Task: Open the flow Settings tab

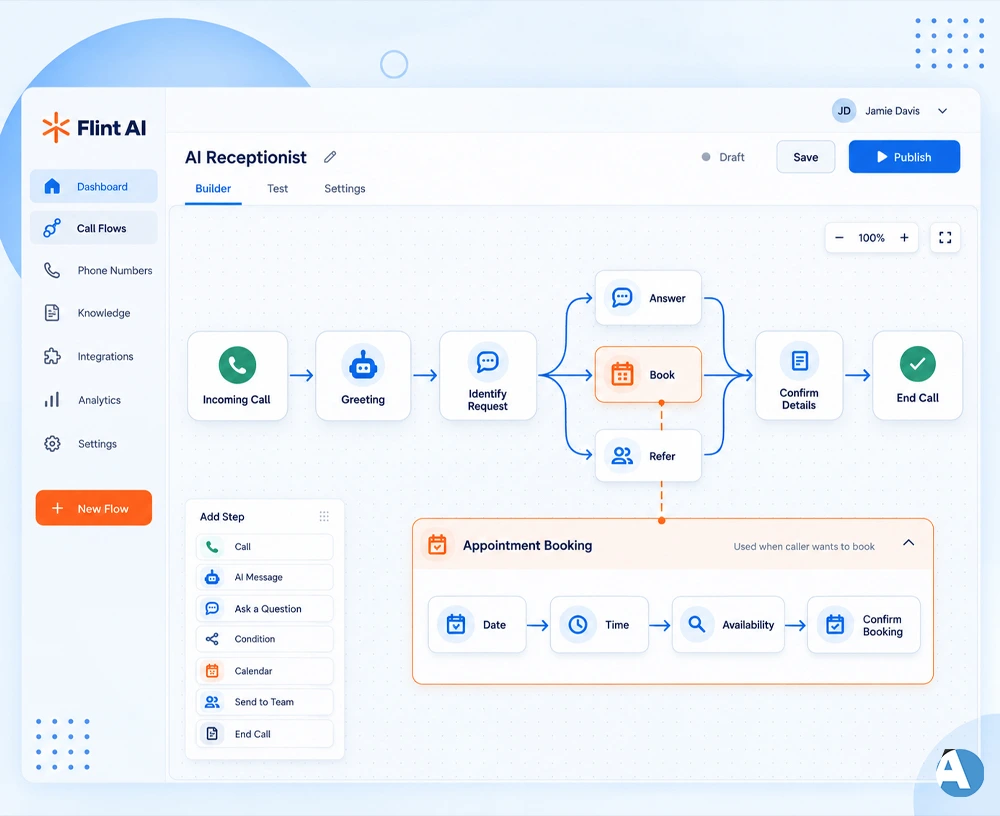Action: tap(344, 188)
